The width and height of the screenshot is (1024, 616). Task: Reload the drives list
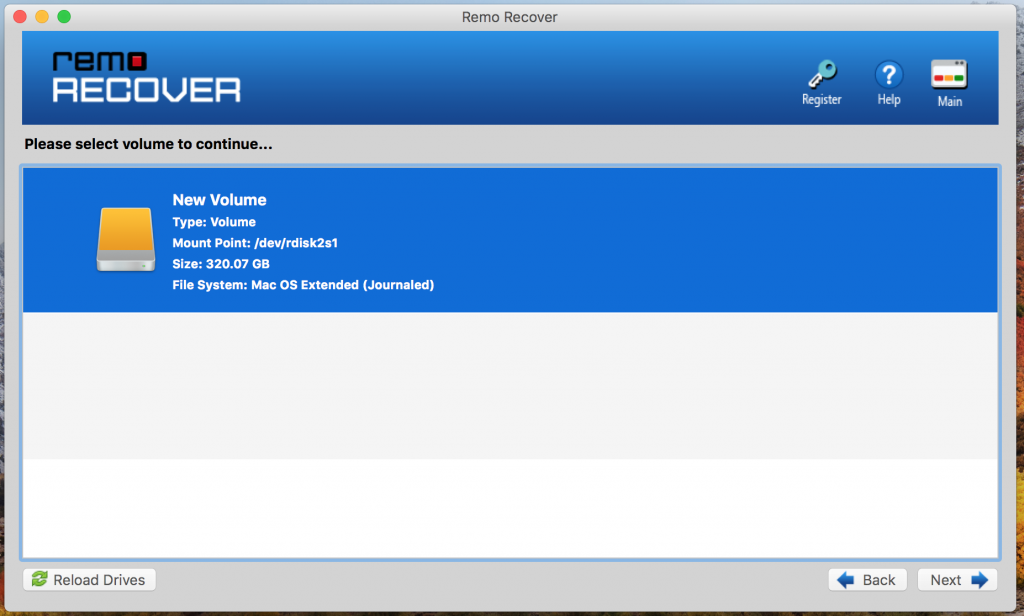pyautogui.click(x=89, y=579)
